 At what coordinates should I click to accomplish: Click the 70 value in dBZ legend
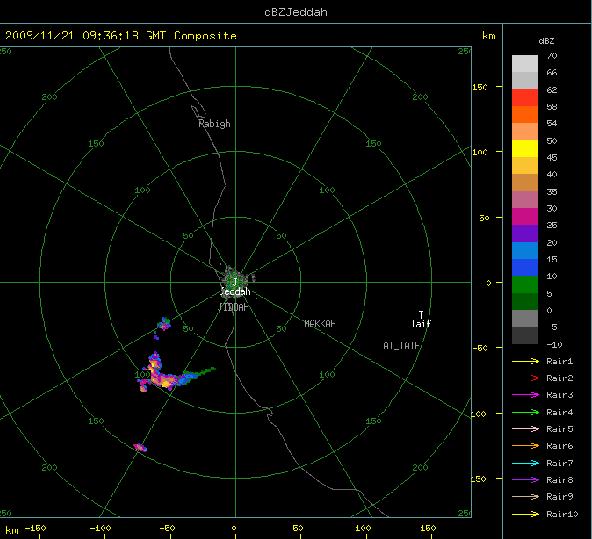552,56
